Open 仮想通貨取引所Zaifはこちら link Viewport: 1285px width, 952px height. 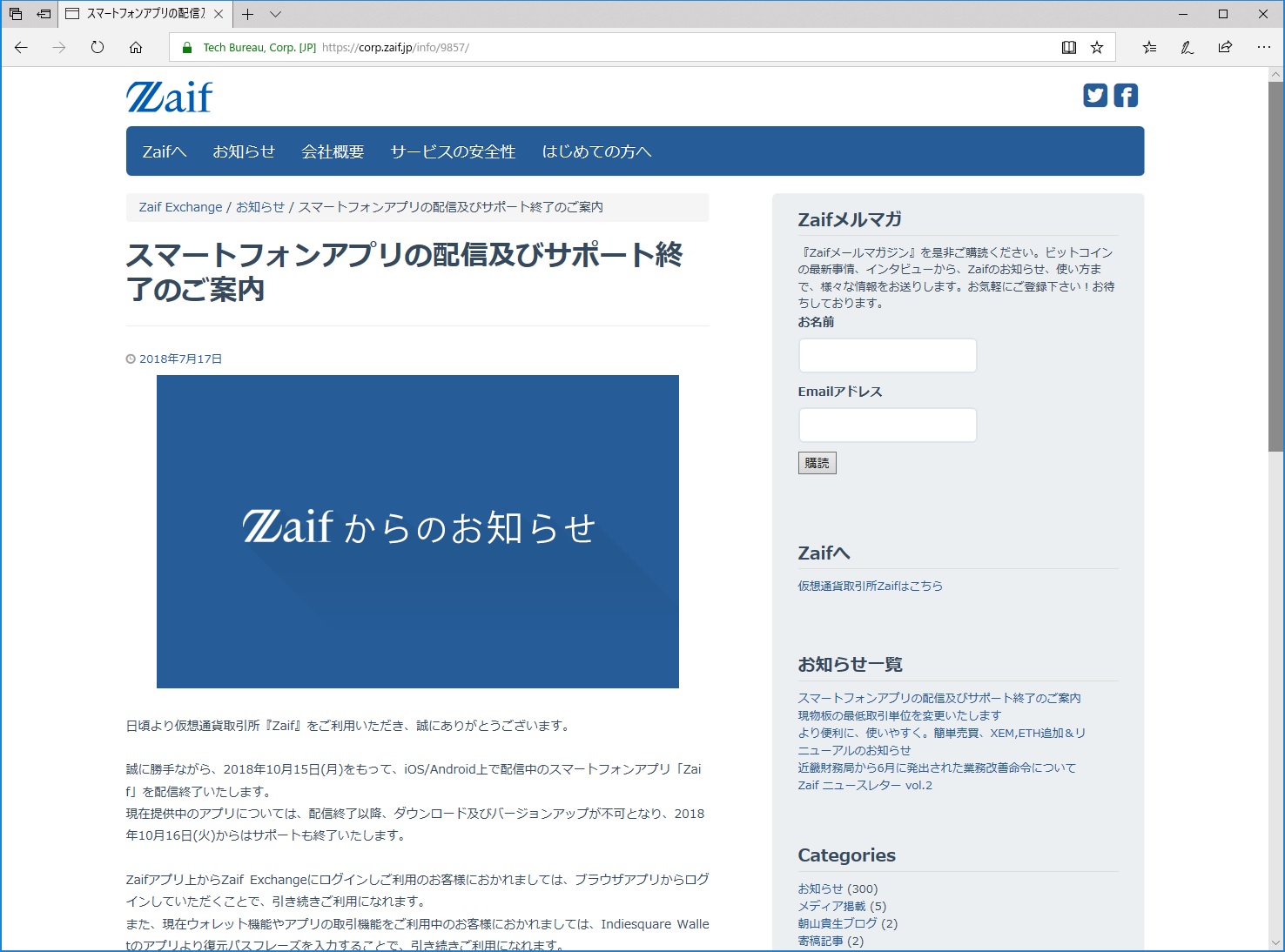(871, 586)
